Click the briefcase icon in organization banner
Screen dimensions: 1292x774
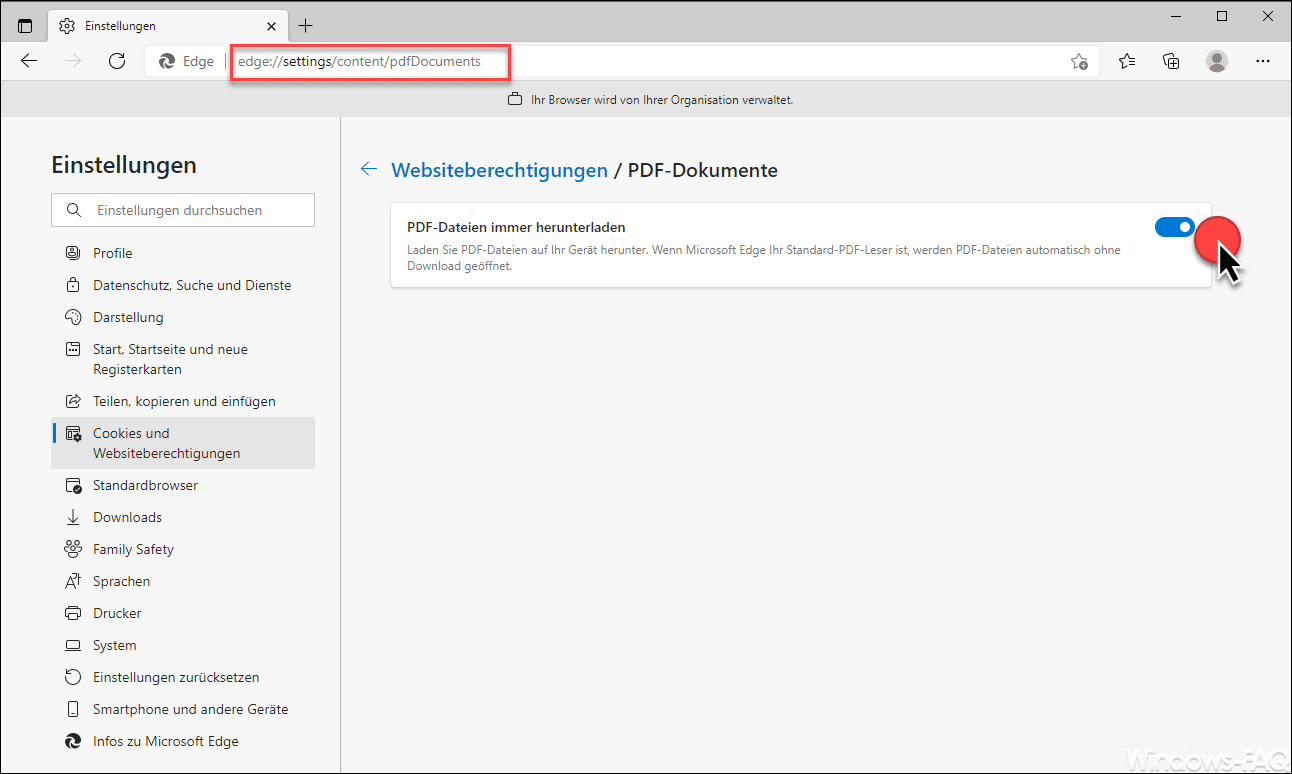[x=515, y=100]
